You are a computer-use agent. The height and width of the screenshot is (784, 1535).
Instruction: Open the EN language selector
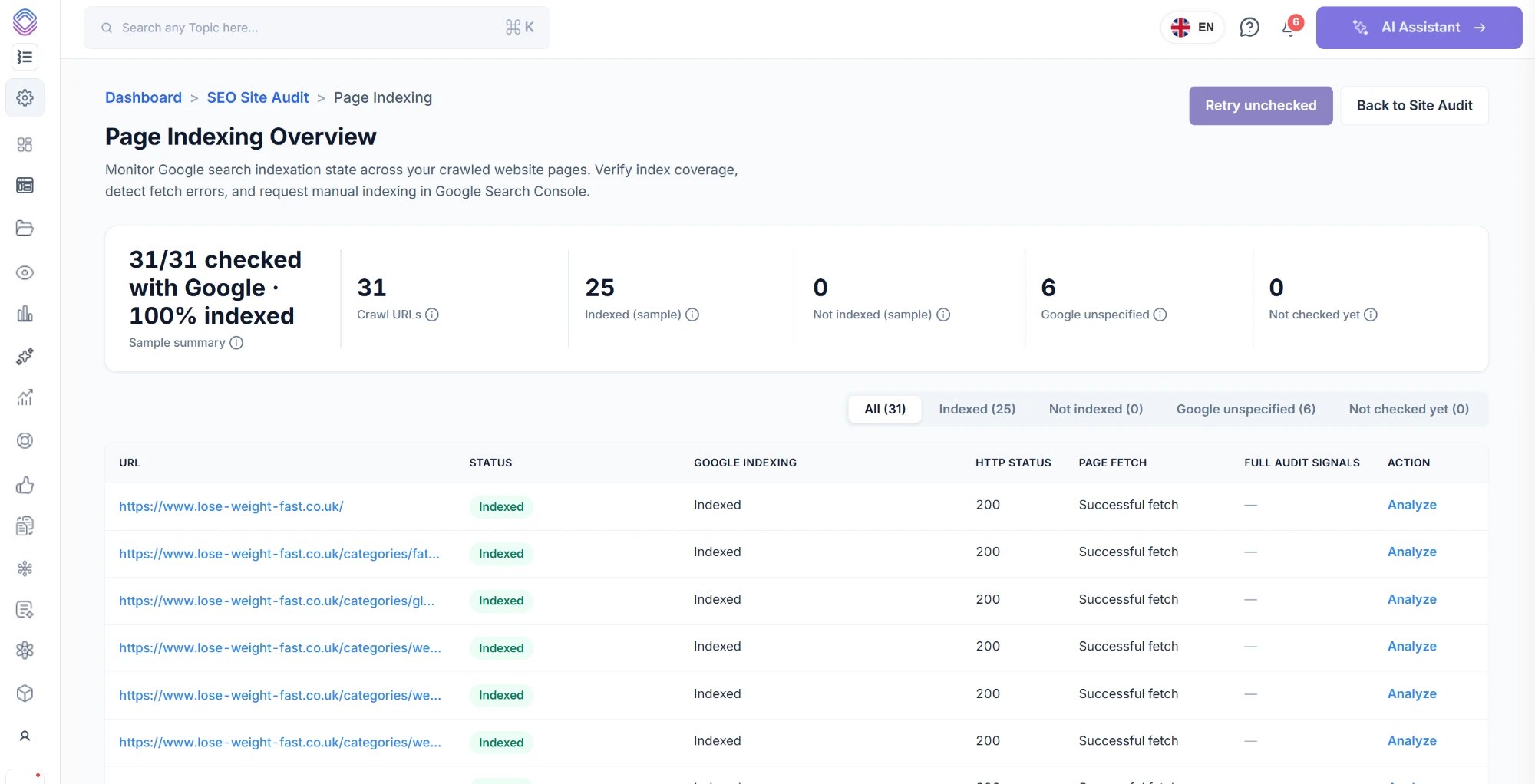click(x=1193, y=28)
